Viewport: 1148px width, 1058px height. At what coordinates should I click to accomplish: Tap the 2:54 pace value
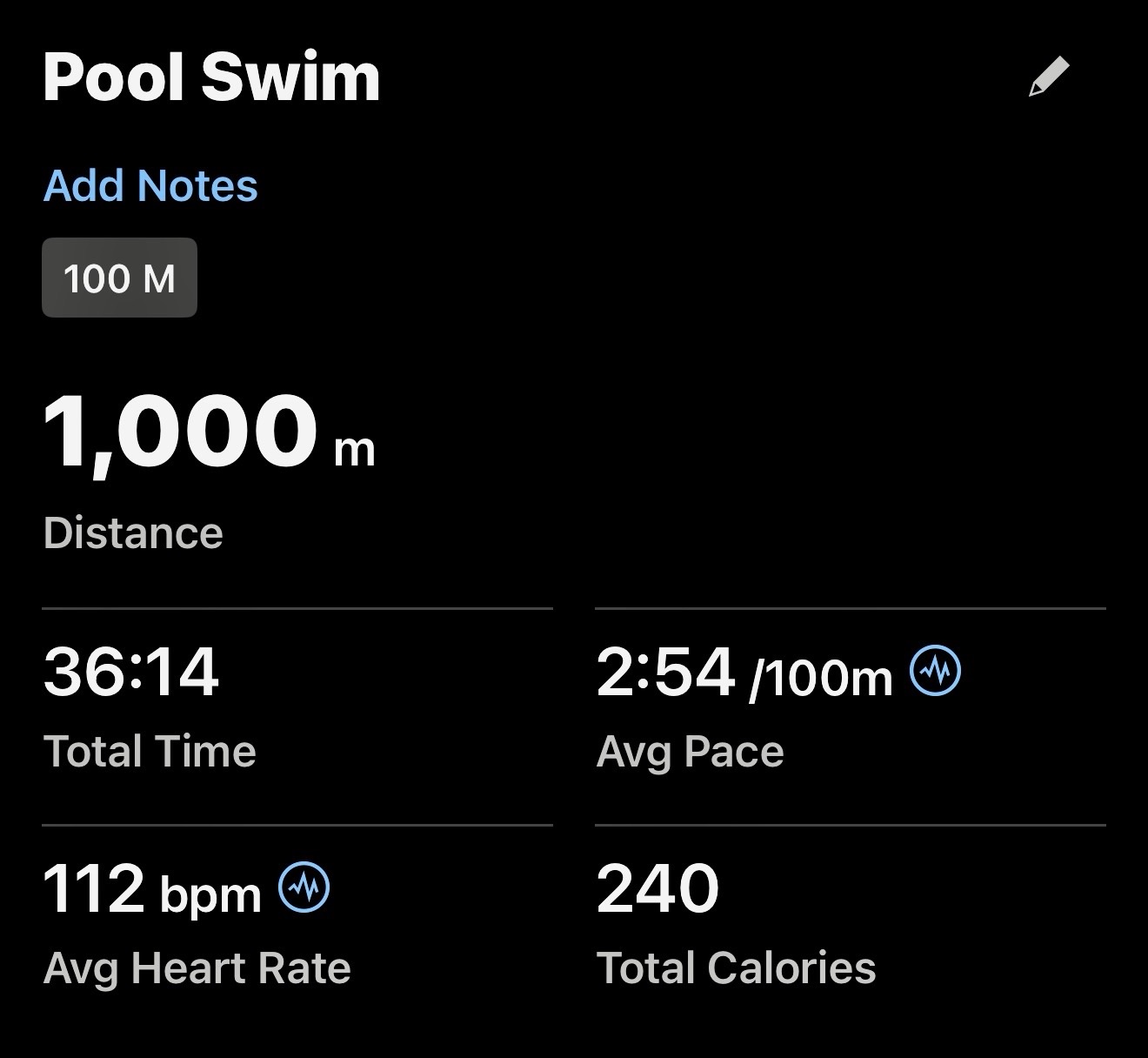coord(665,673)
